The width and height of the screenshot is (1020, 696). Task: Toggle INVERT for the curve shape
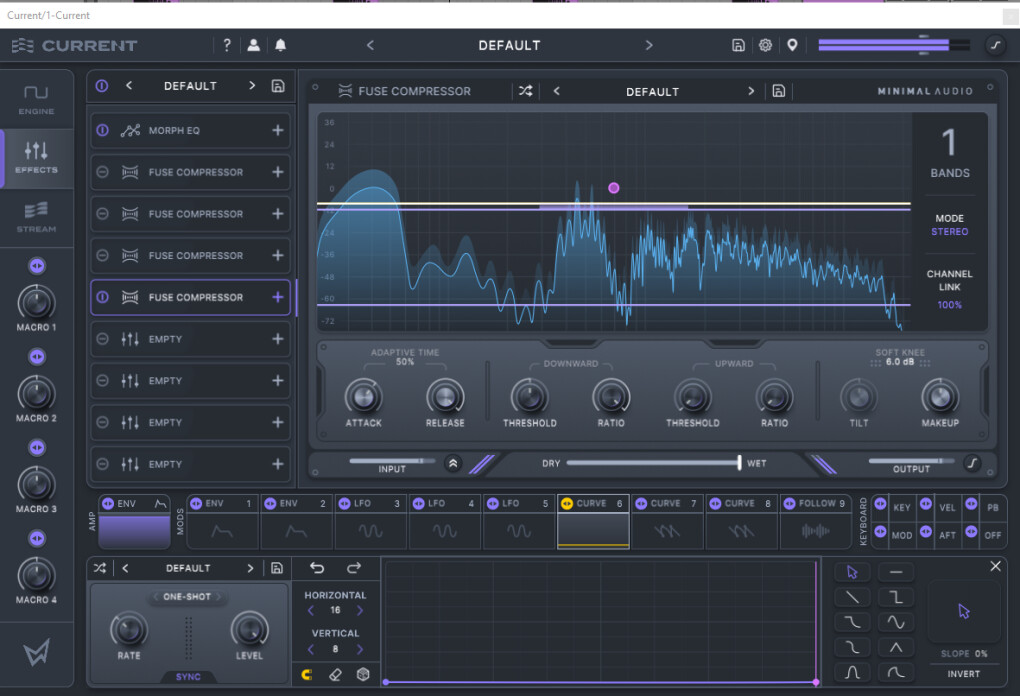click(963, 674)
